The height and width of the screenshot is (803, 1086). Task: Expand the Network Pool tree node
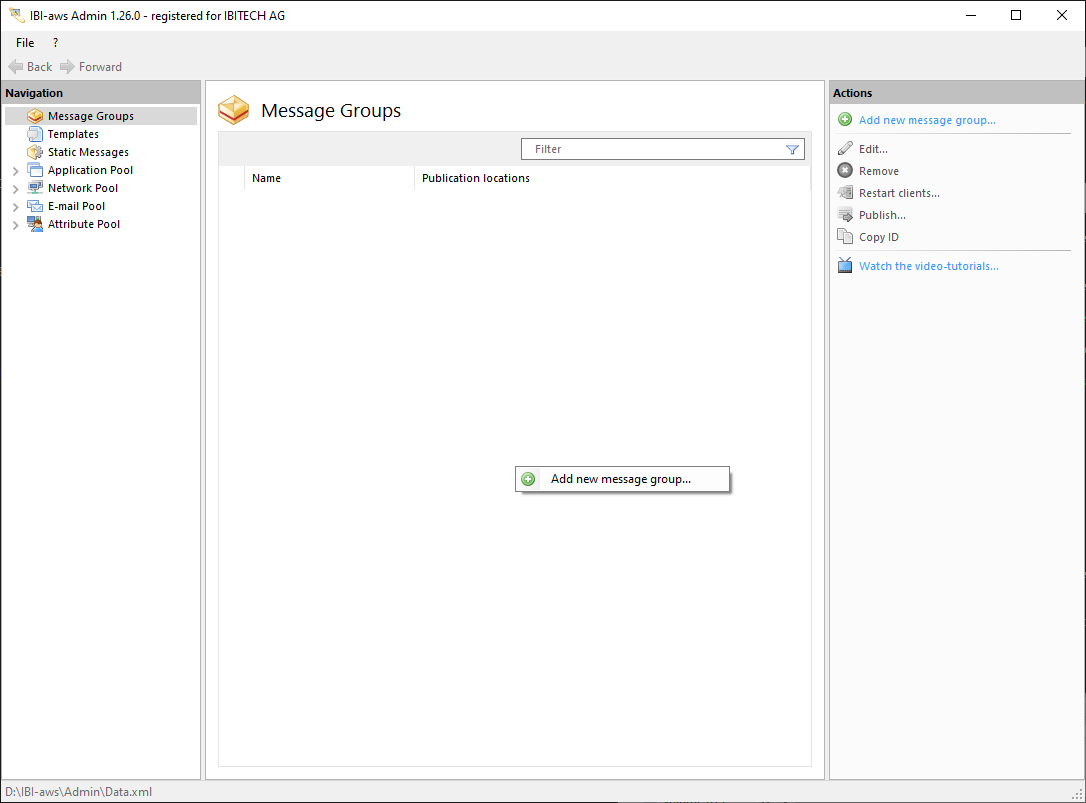pos(15,189)
